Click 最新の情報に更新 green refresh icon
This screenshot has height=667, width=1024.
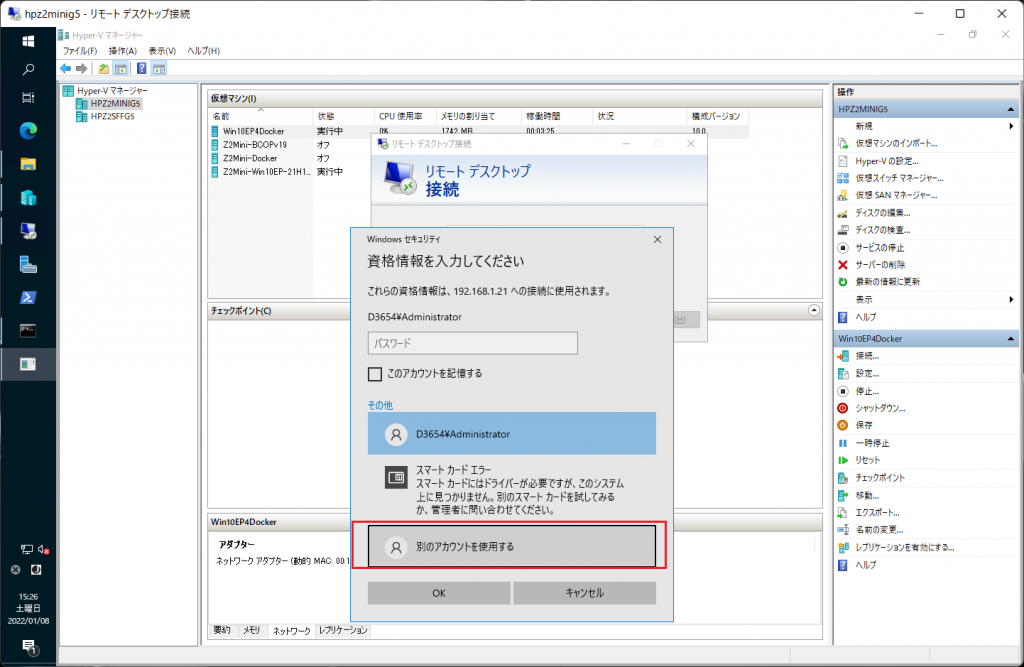(x=843, y=281)
